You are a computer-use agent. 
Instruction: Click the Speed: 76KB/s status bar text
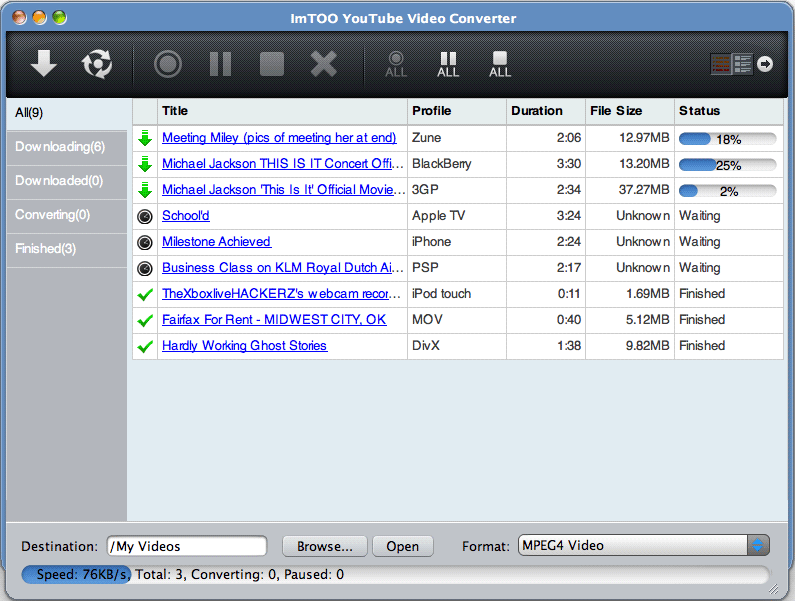(x=83, y=574)
